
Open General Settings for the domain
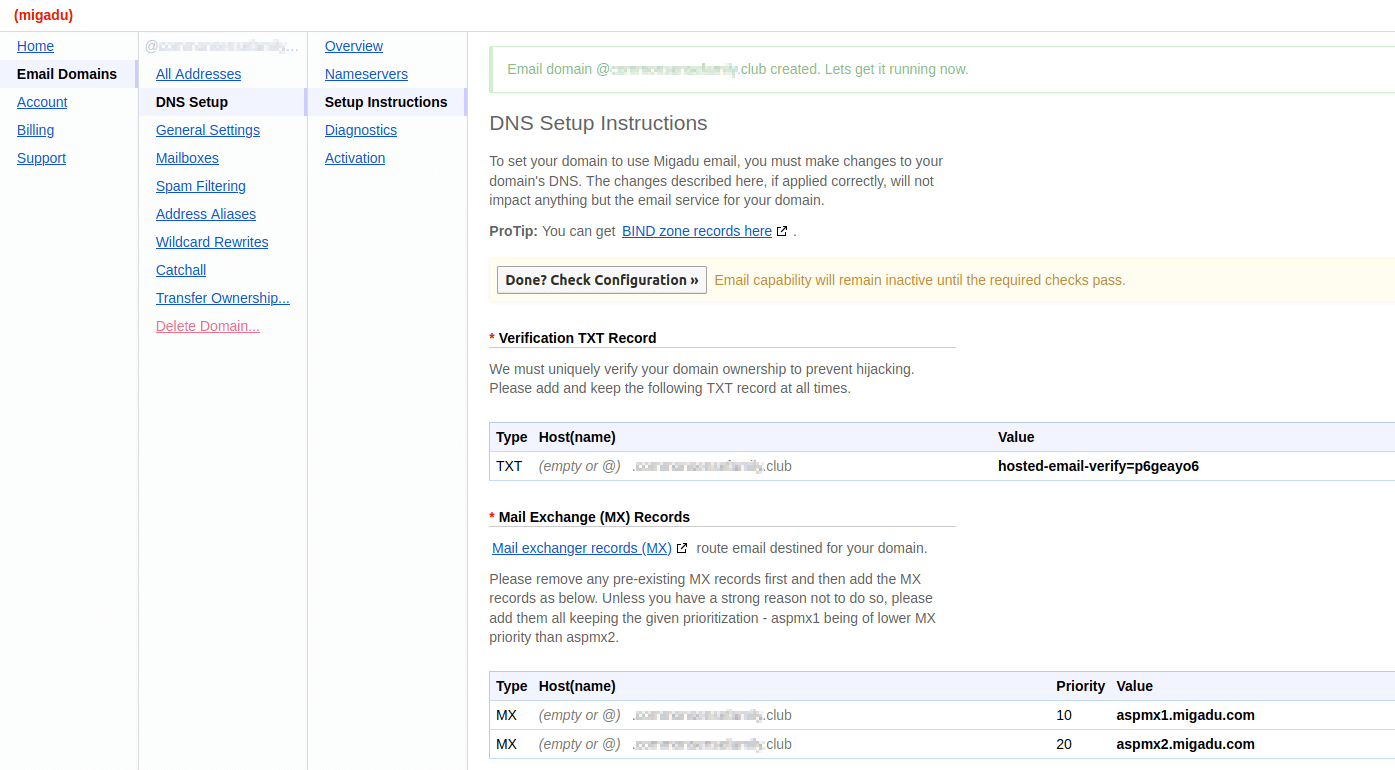coord(207,130)
